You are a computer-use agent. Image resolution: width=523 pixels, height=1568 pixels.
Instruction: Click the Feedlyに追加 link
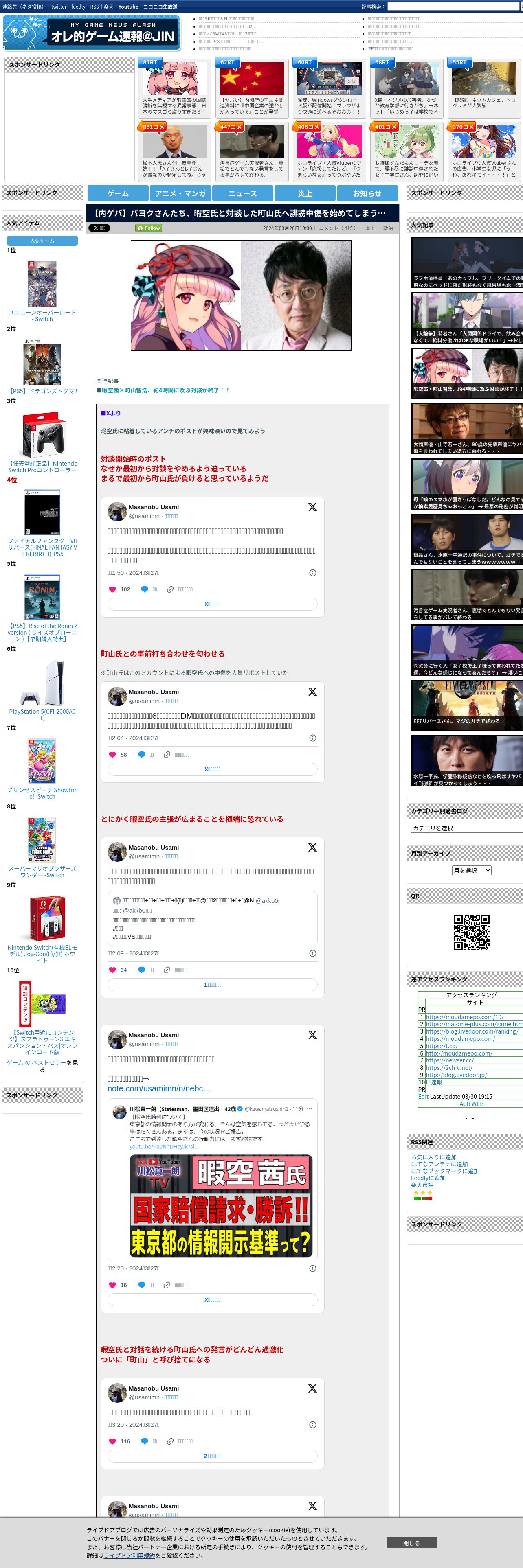tap(428, 1178)
